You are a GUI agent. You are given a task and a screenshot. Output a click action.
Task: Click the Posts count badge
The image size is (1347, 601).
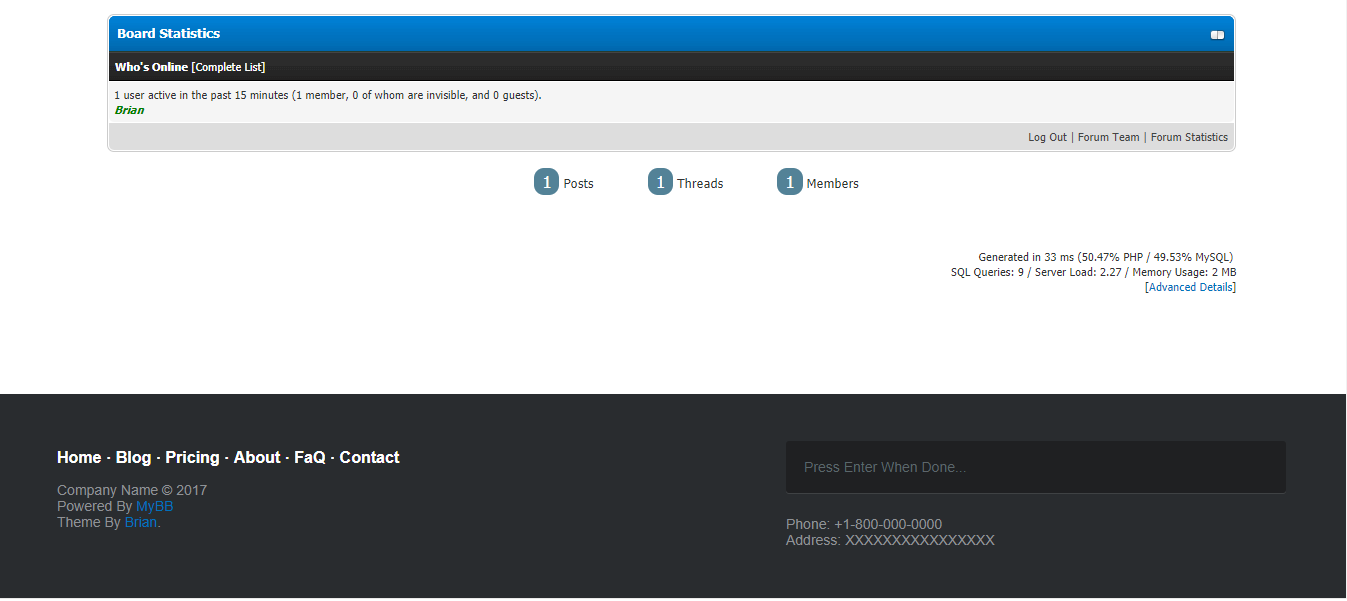click(546, 182)
